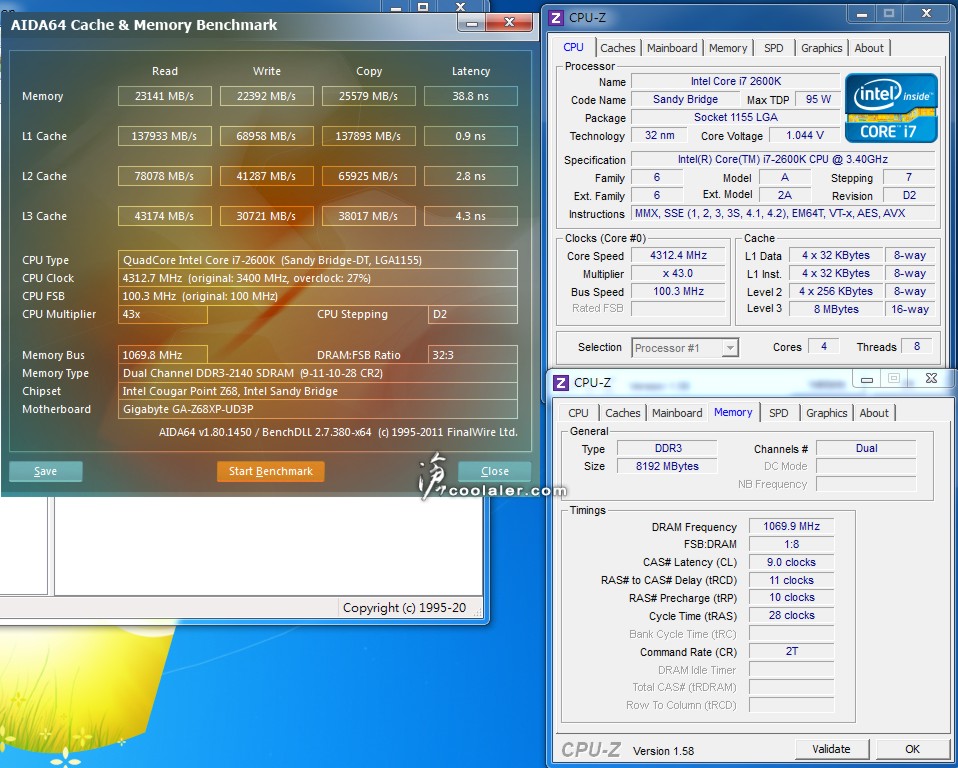
Task: Click the L3 Cache Read value 43174 MB/s
Action: 165,216
